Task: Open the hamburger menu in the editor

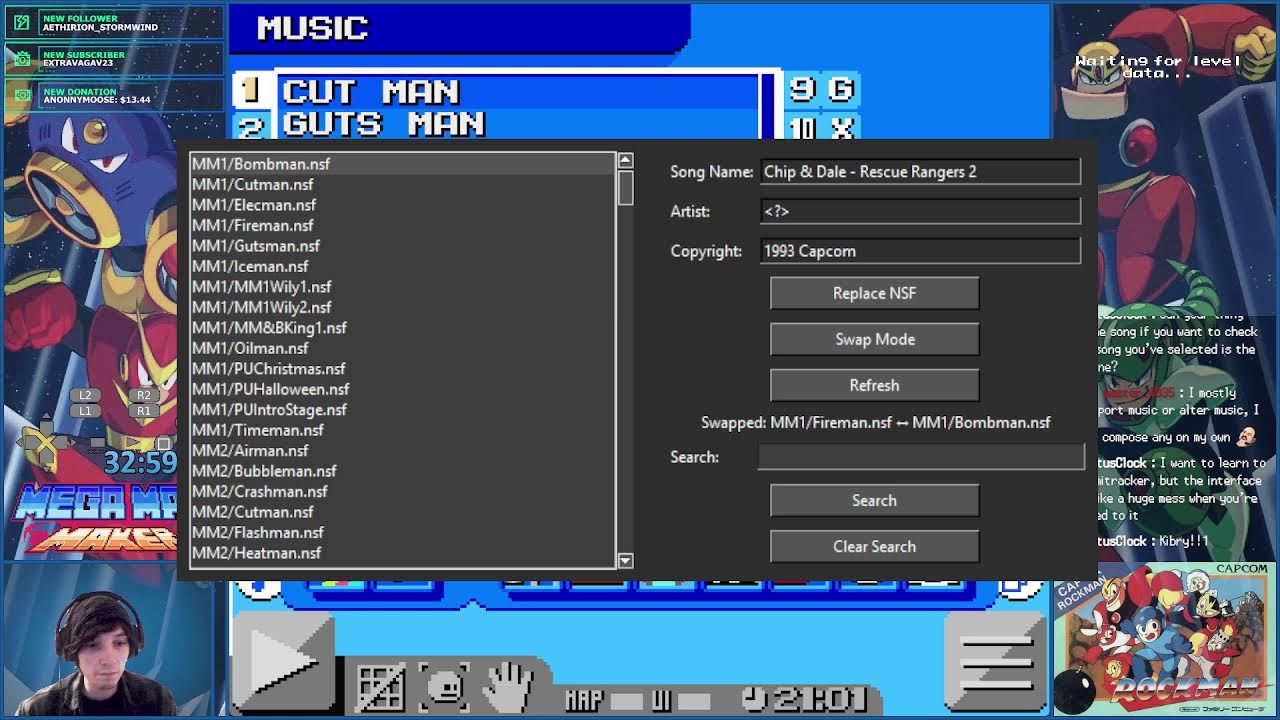Action: (x=996, y=663)
